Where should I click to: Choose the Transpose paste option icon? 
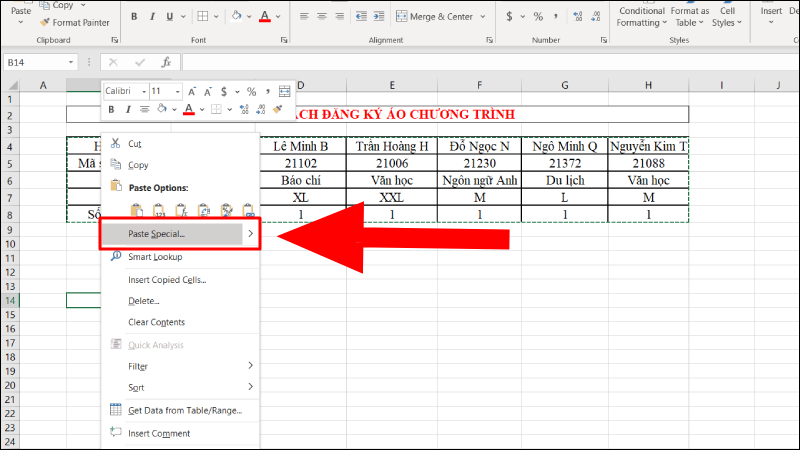click(204, 210)
